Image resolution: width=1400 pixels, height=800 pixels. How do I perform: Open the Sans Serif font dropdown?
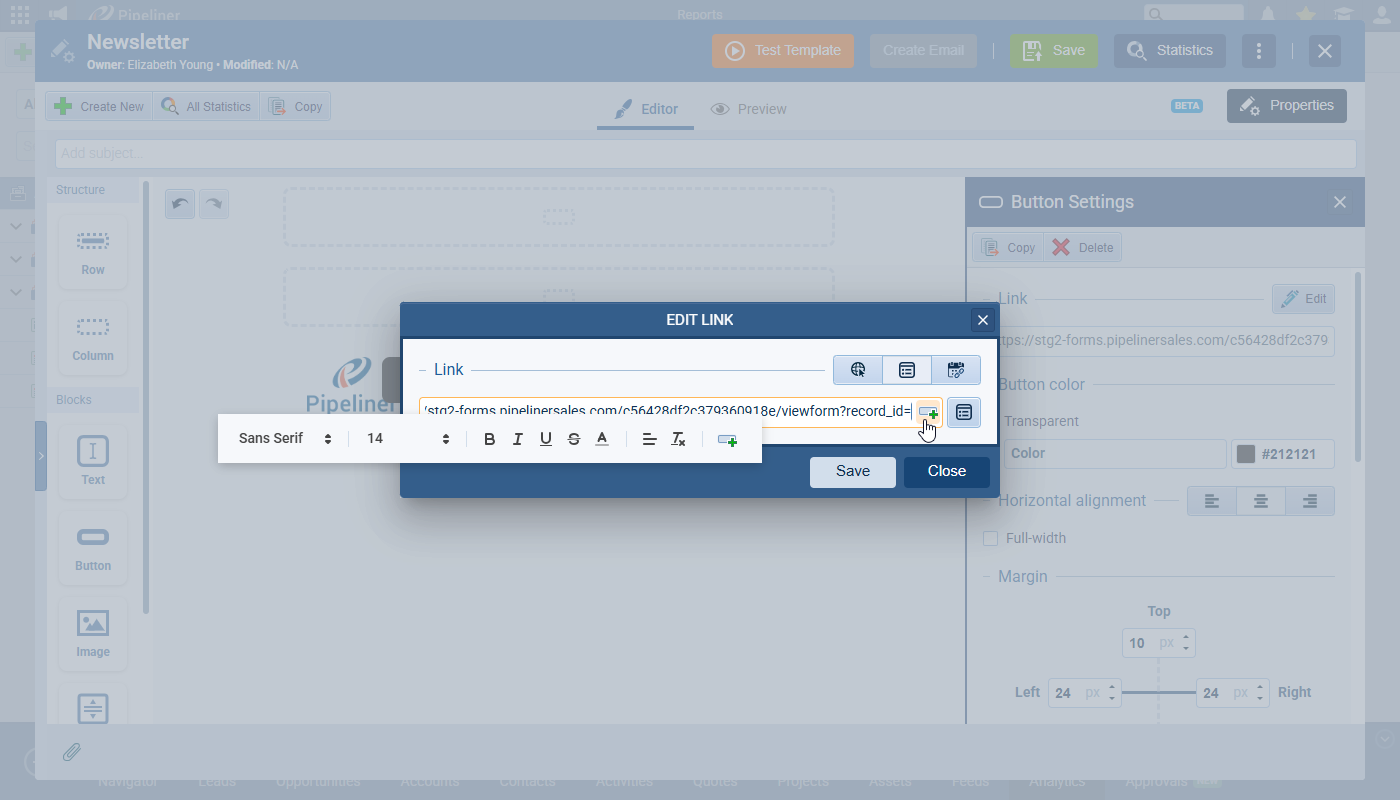click(x=285, y=439)
